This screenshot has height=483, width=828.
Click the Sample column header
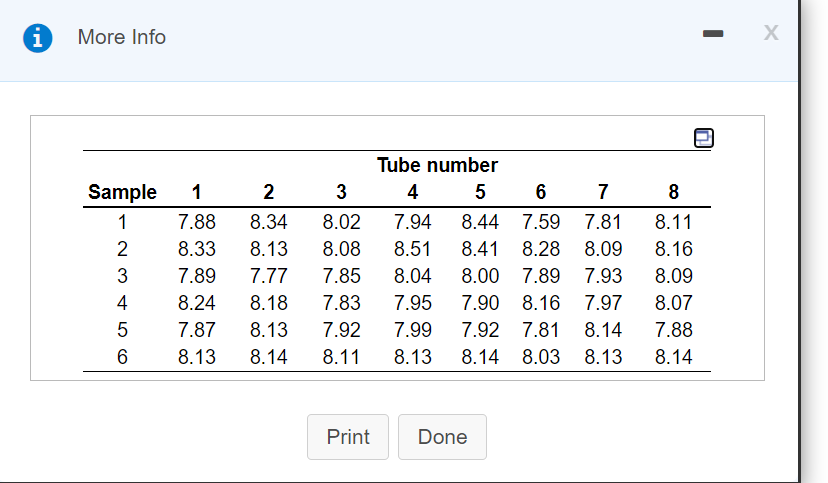click(122, 192)
